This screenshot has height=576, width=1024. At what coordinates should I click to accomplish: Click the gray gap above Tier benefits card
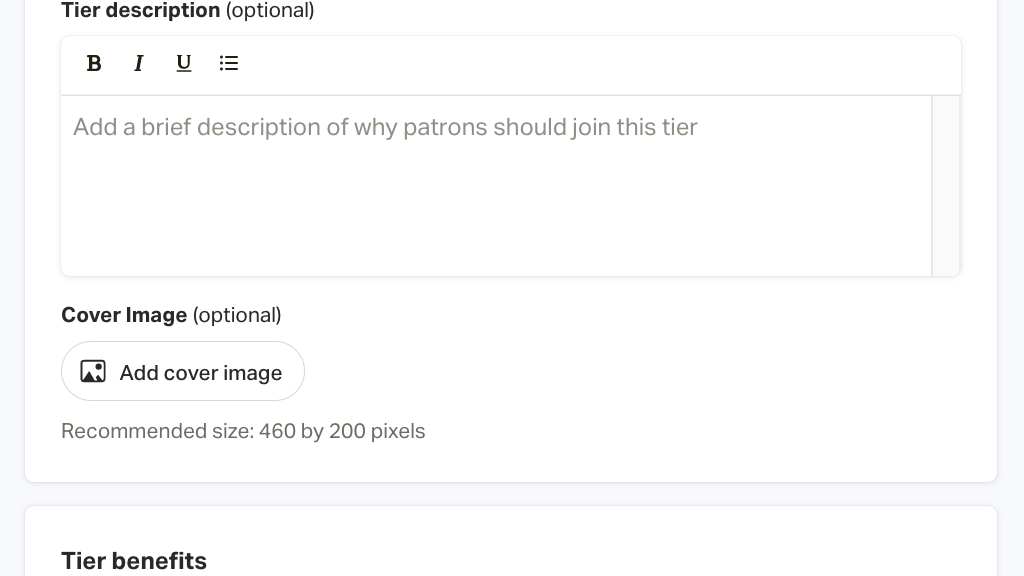[510, 494]
